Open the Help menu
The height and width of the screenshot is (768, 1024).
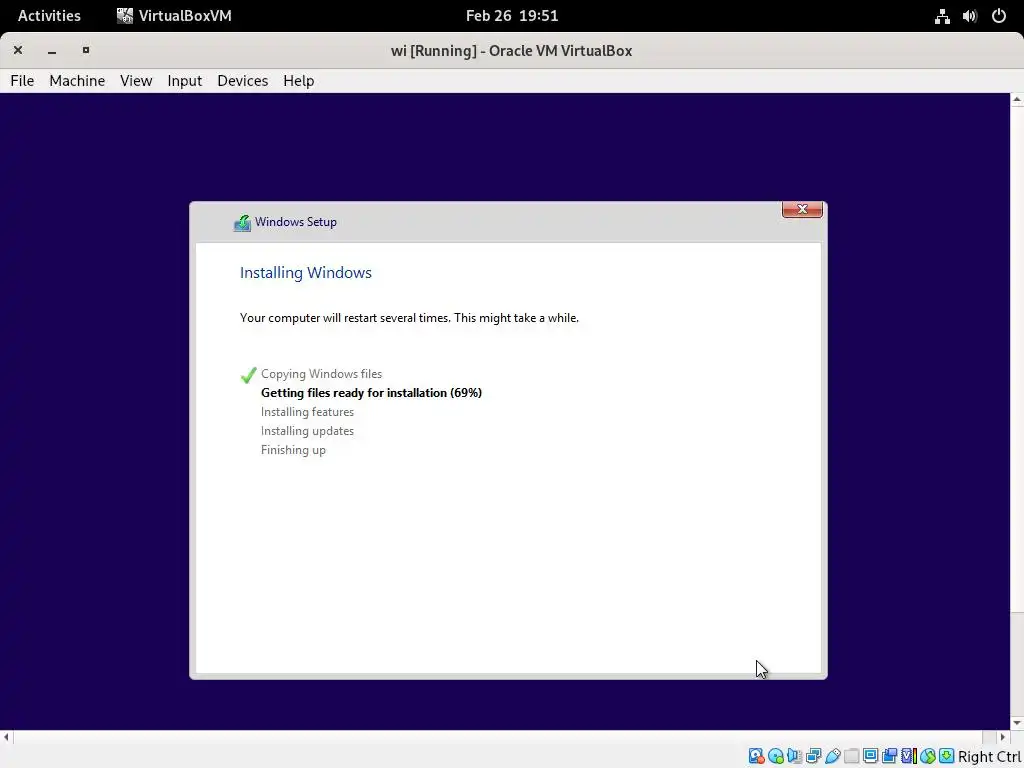(x=298, y=80)
